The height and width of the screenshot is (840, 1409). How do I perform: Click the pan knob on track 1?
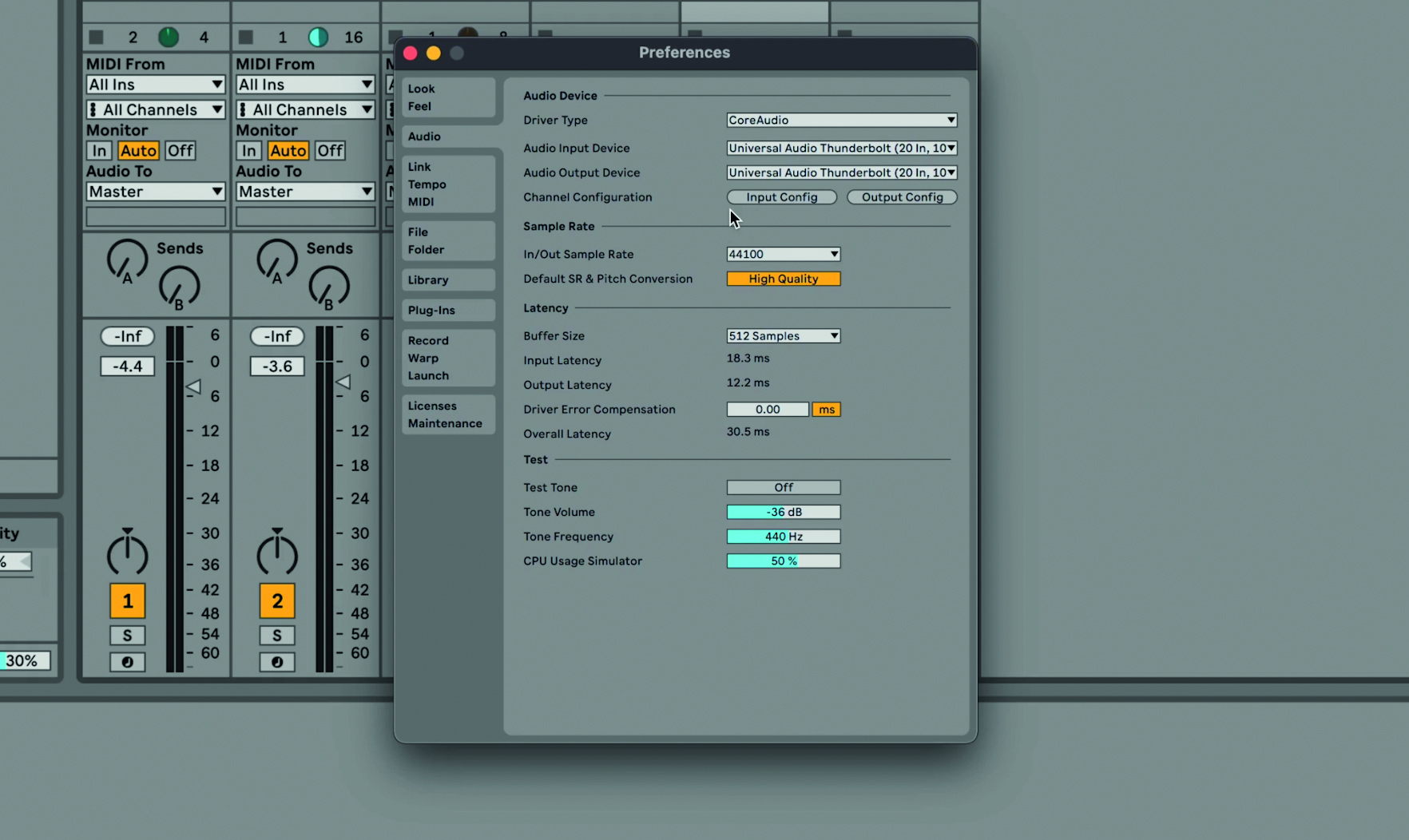[127, 552]
